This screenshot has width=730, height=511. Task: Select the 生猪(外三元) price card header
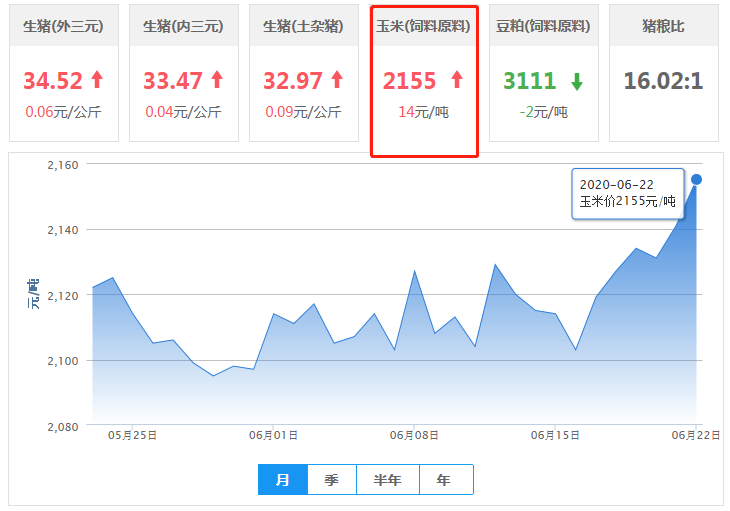[x=64, y=26]
